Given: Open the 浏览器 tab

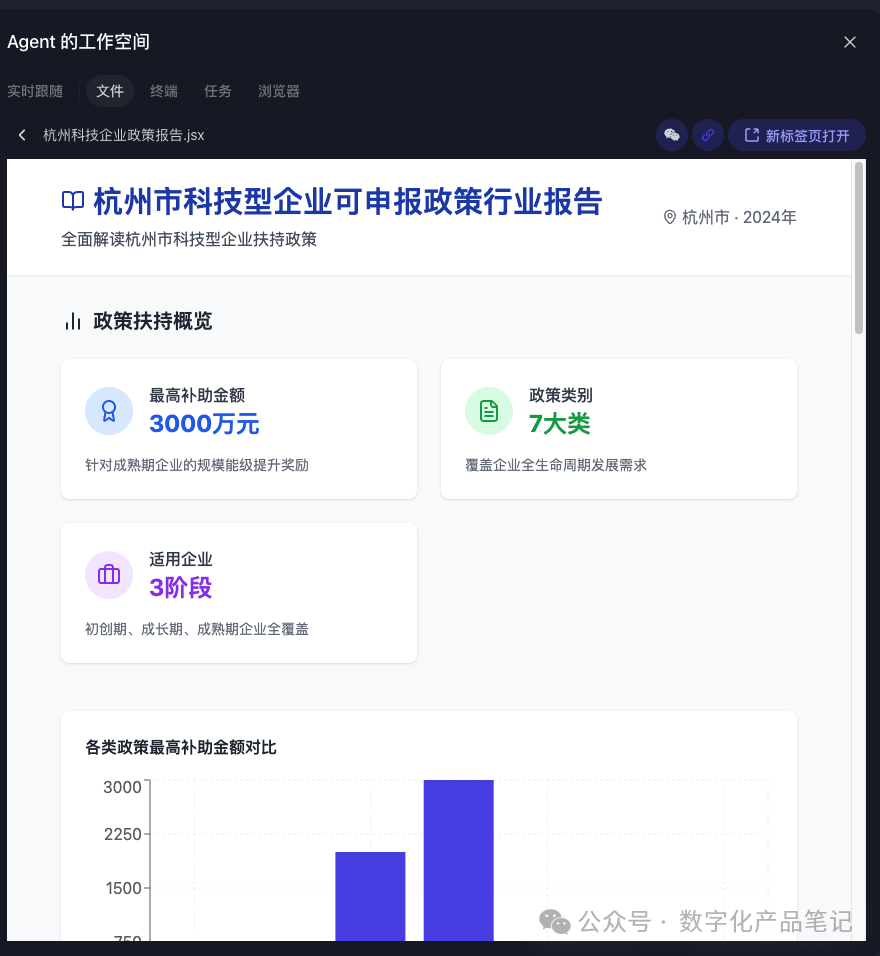Looking at the screenshot, I should pyautogui.click(x=279, y=91).
